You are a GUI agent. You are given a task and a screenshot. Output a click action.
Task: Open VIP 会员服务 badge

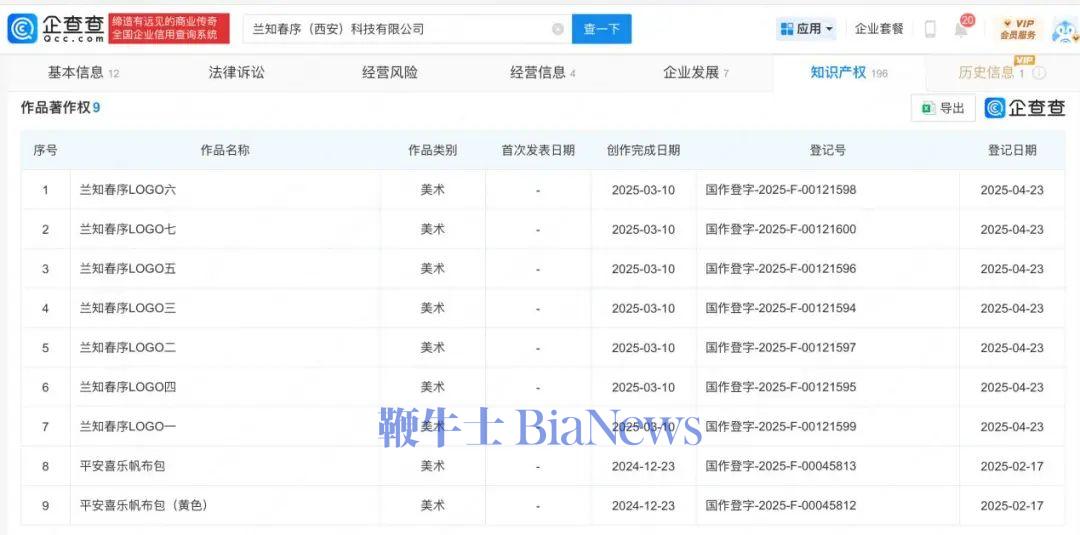(1017, 29)
